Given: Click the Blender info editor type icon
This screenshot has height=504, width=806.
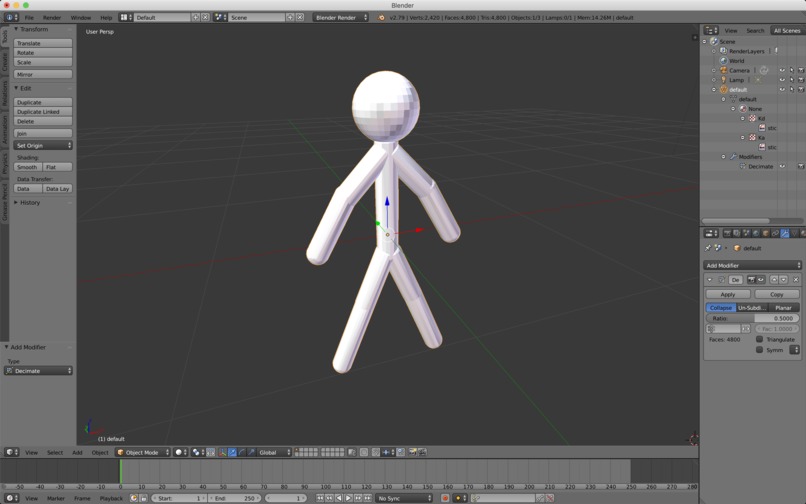Looking at the screenshot, I should [11, 17].
